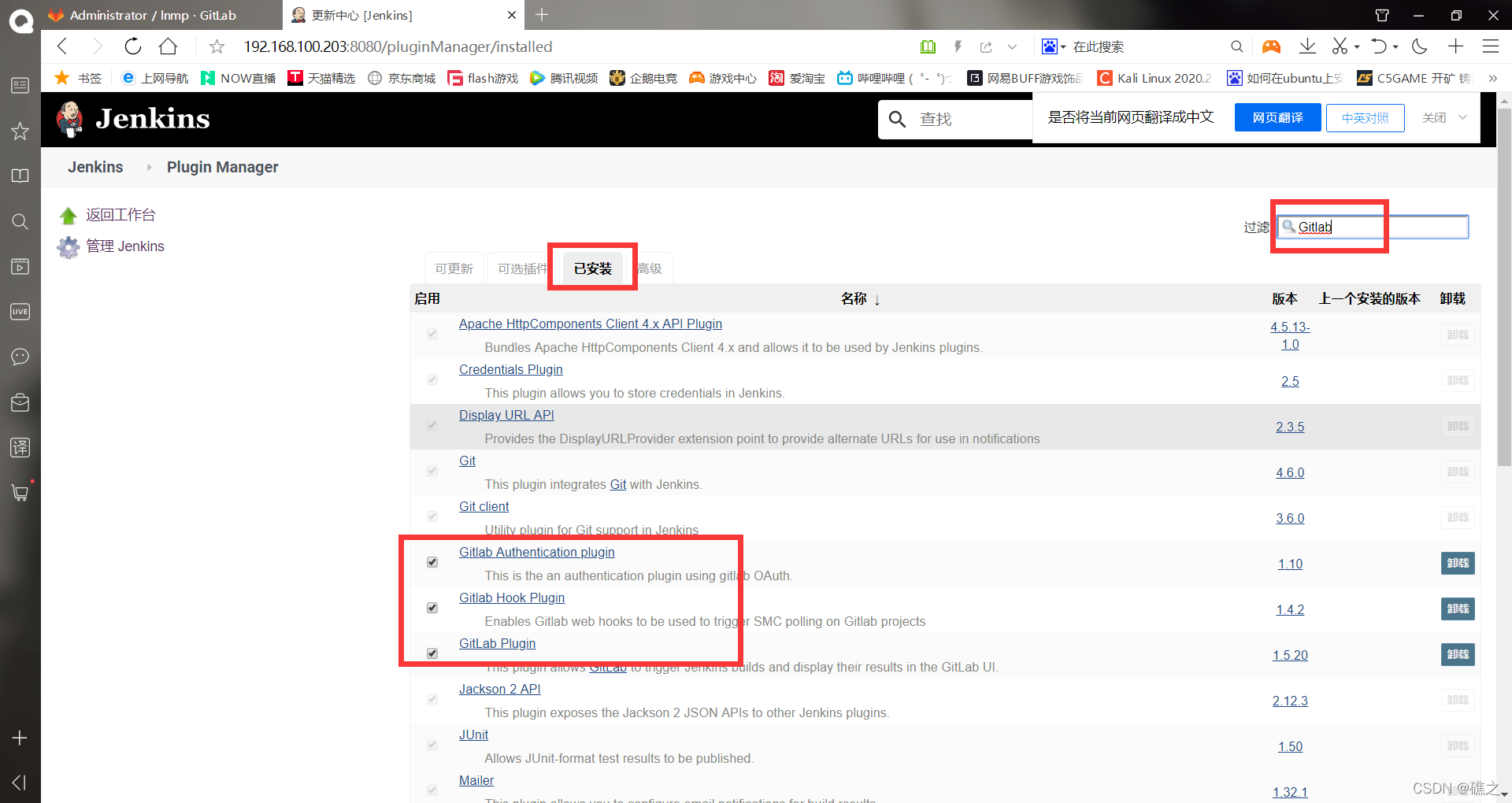Image resolution: width=1512 pixels, height=803 pixels.
Task: Uncheck the Gitlab Authentication plugin checkbox
Action: coord(432,562)
